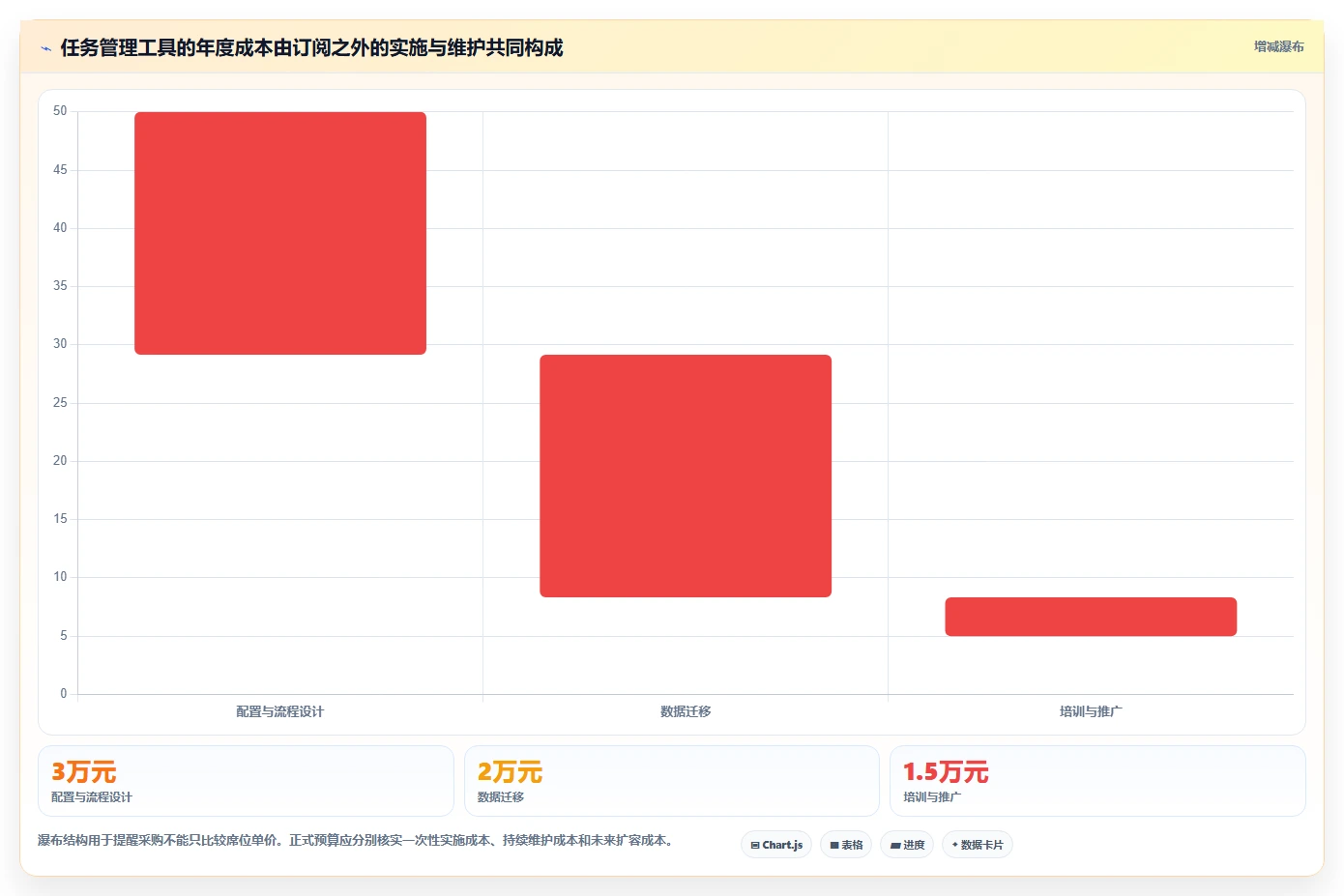
Task: Click the 表格 tag chip
Action: (846, 845)
